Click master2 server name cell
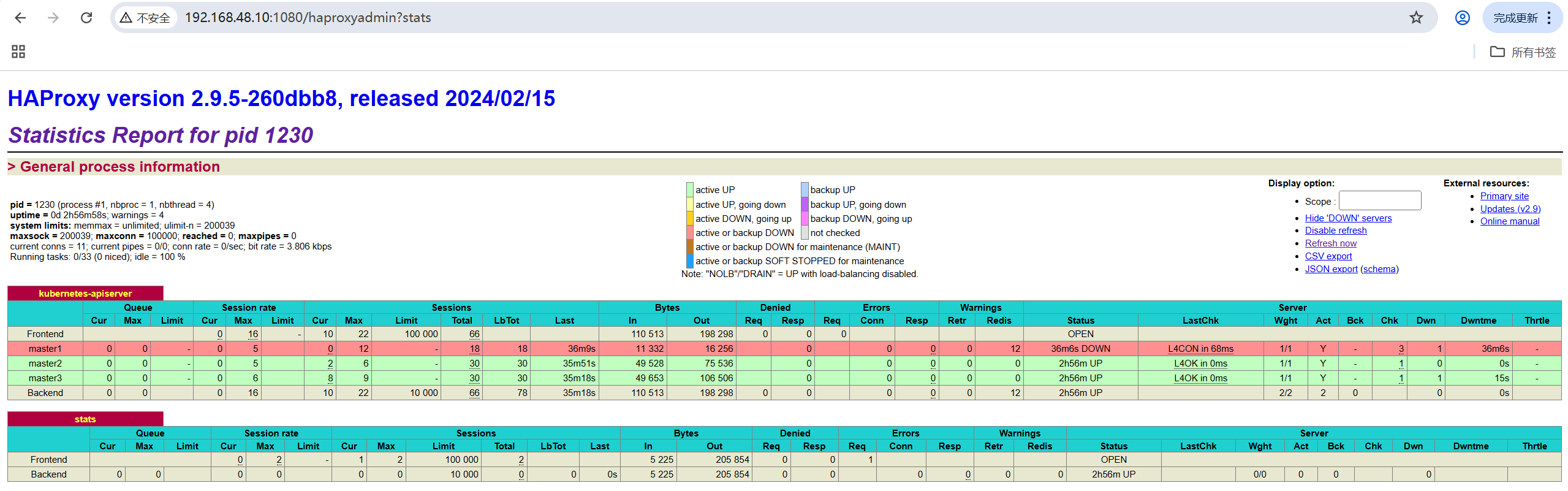 45,363
